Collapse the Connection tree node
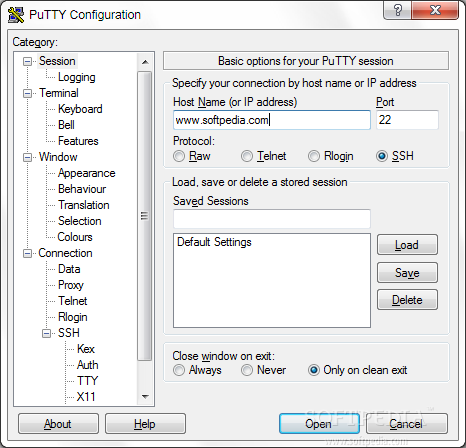Screen dimensions: 466x448 click(27, 253)
